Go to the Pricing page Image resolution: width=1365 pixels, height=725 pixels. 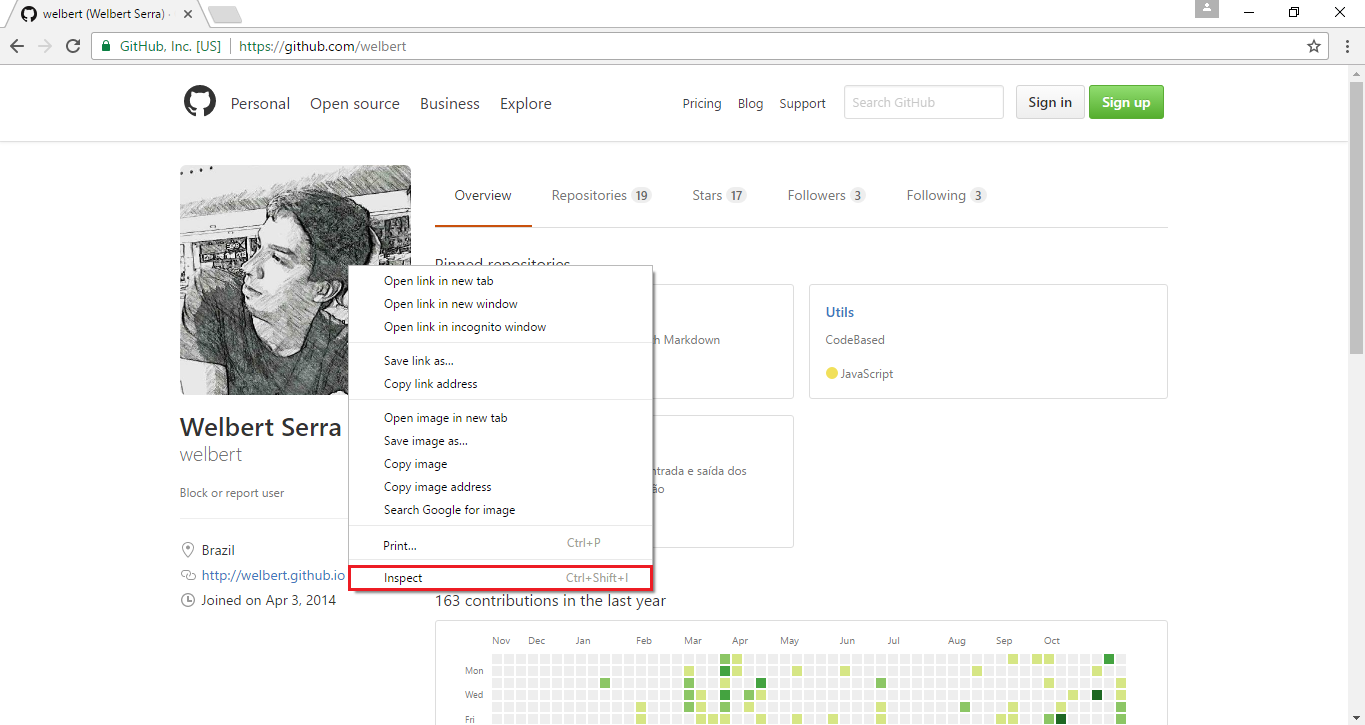[702, 104]
